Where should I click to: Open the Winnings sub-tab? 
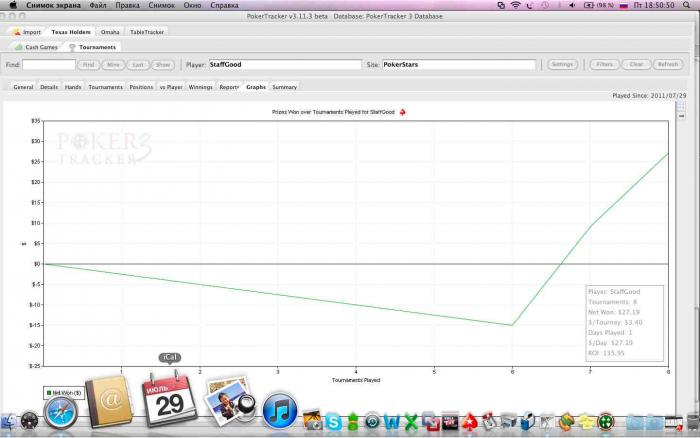point(200,87)
